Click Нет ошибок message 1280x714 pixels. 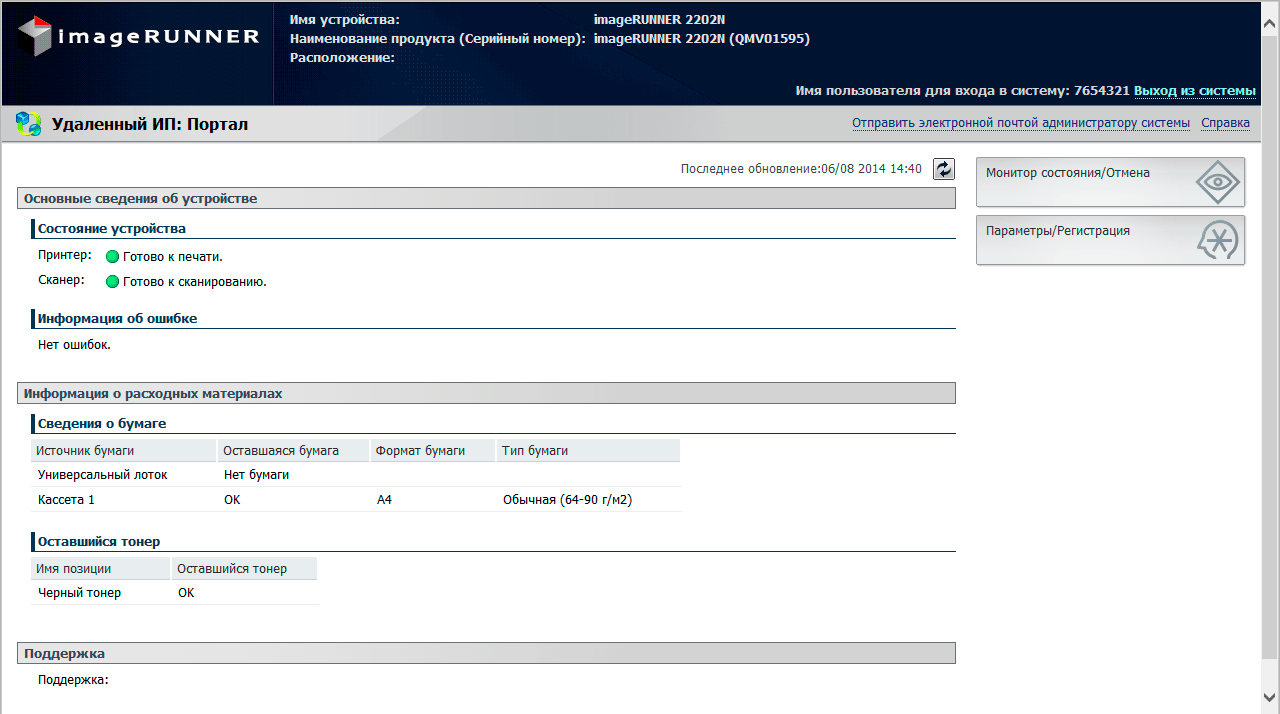pyautogui.click(x=74, y=345)
